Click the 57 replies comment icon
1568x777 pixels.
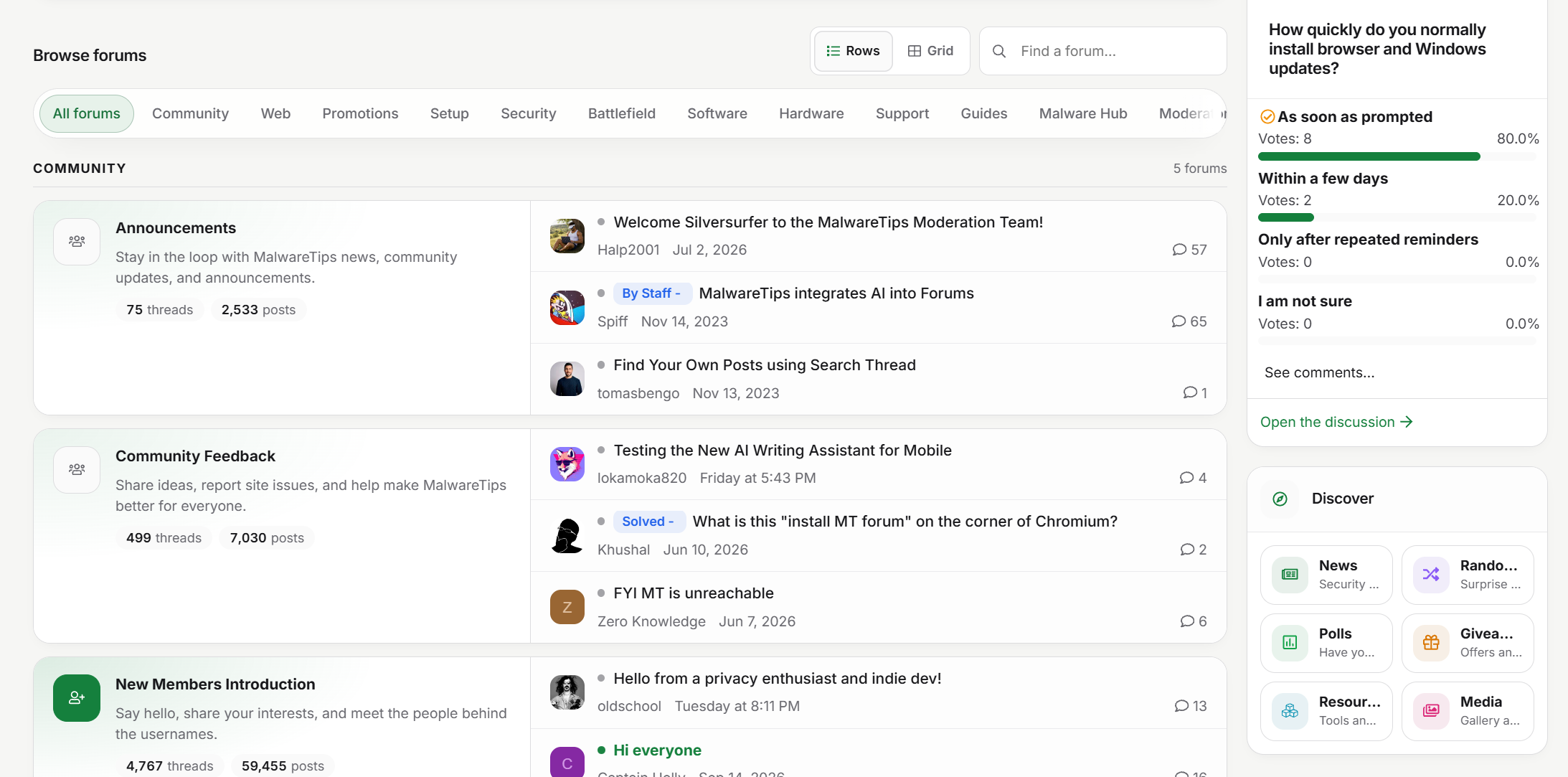(x=1179, y=250)
